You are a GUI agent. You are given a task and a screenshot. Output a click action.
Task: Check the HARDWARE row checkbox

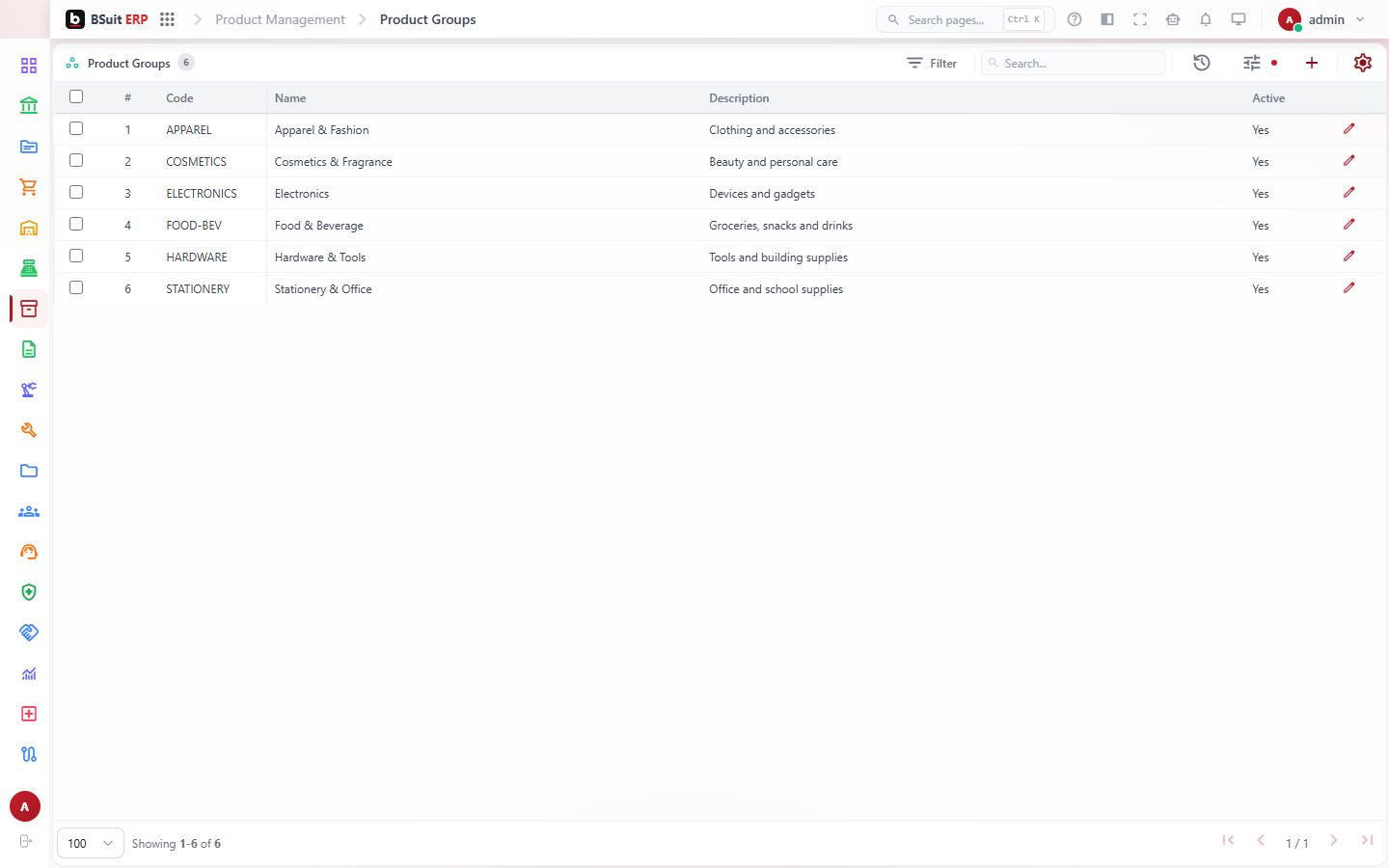click(x=76, y=256)
